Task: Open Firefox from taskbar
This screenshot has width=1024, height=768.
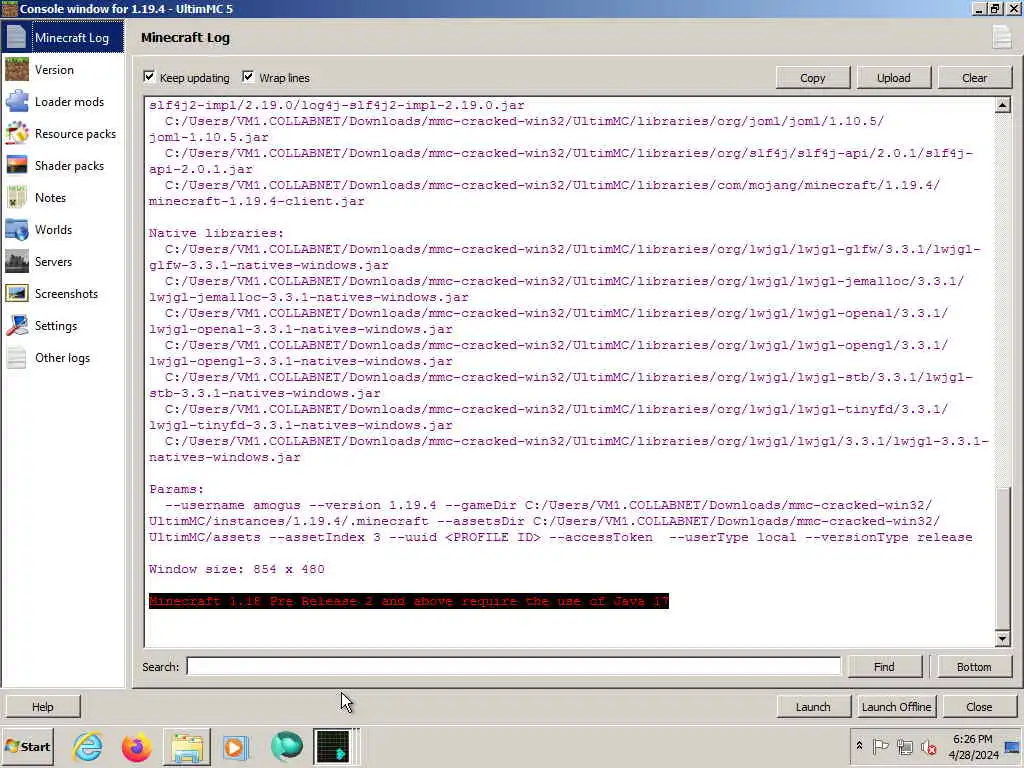Action: 136,746
